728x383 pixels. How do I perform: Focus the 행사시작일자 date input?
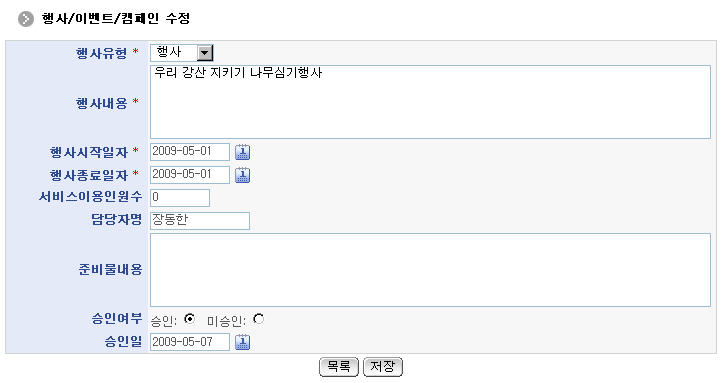(190, 152)
